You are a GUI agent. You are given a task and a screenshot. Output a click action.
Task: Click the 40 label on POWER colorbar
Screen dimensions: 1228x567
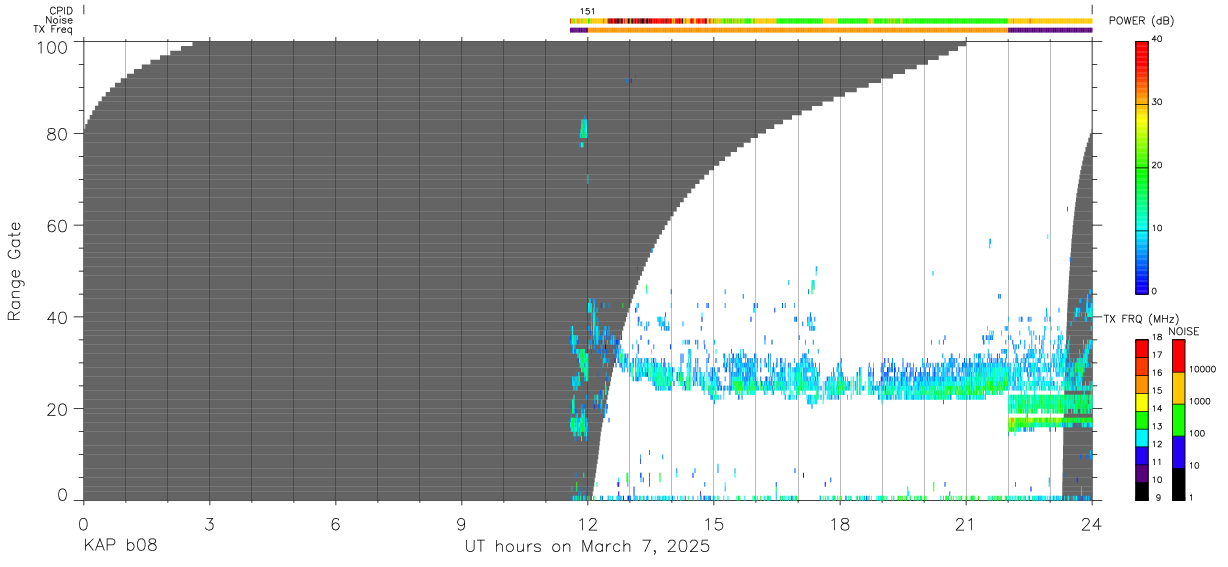[1158, 39]
